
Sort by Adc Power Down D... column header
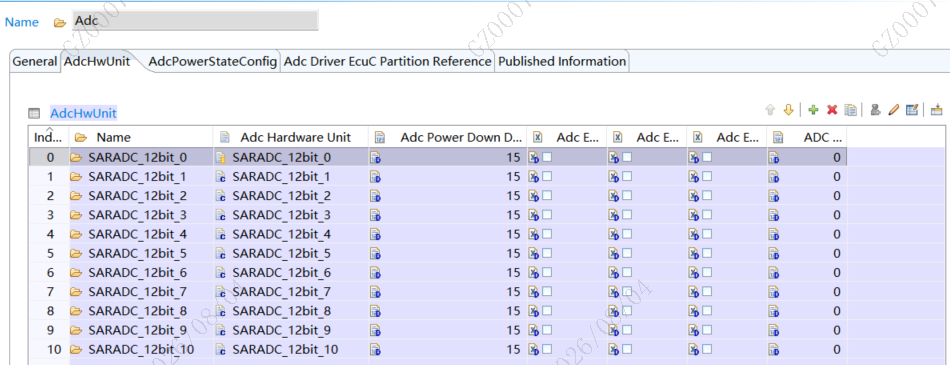[448, 138]
